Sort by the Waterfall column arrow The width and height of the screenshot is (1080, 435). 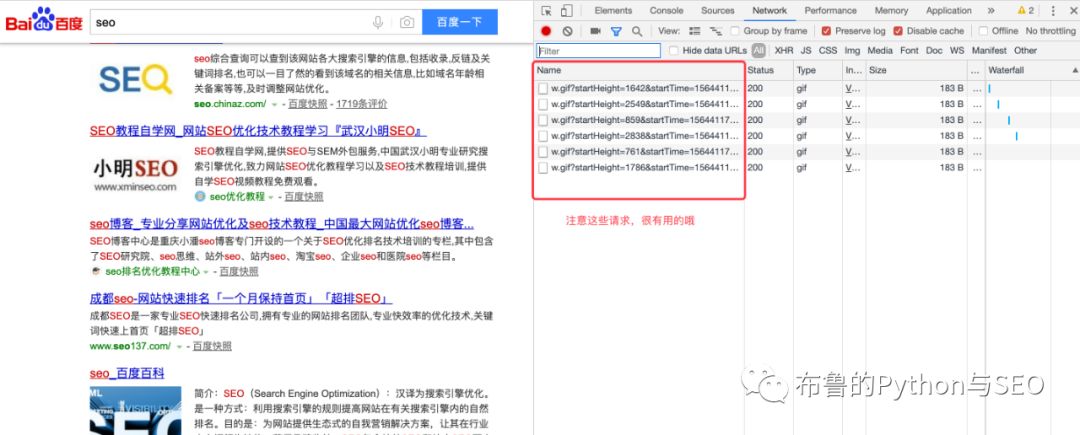(1074, 70)
